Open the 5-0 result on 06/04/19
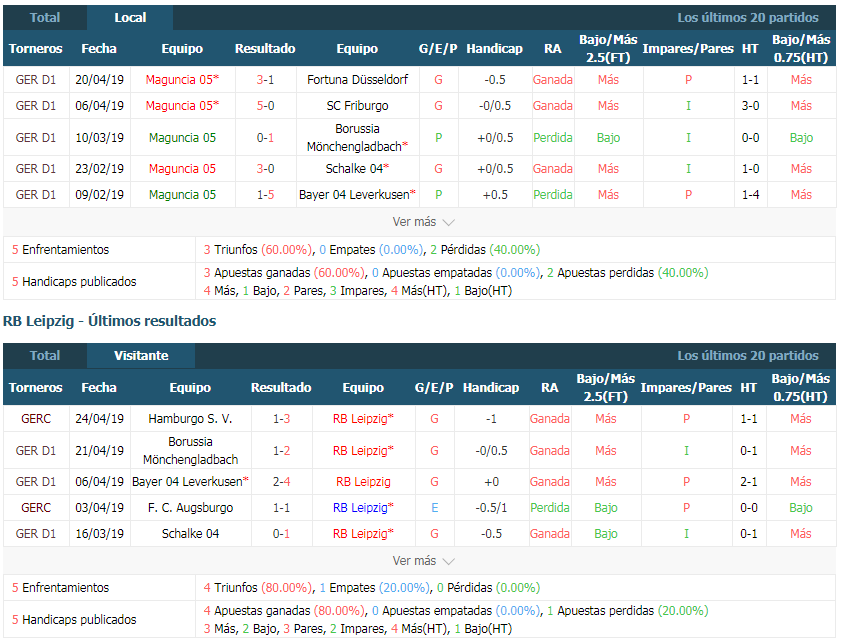841x640 pixels. point(265,106)
